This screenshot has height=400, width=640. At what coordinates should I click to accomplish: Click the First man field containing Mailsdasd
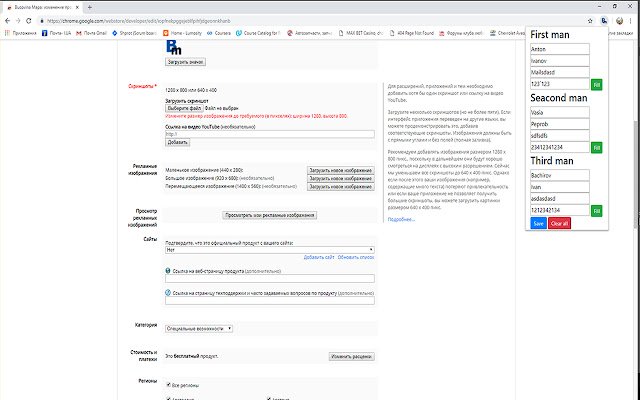560,72
